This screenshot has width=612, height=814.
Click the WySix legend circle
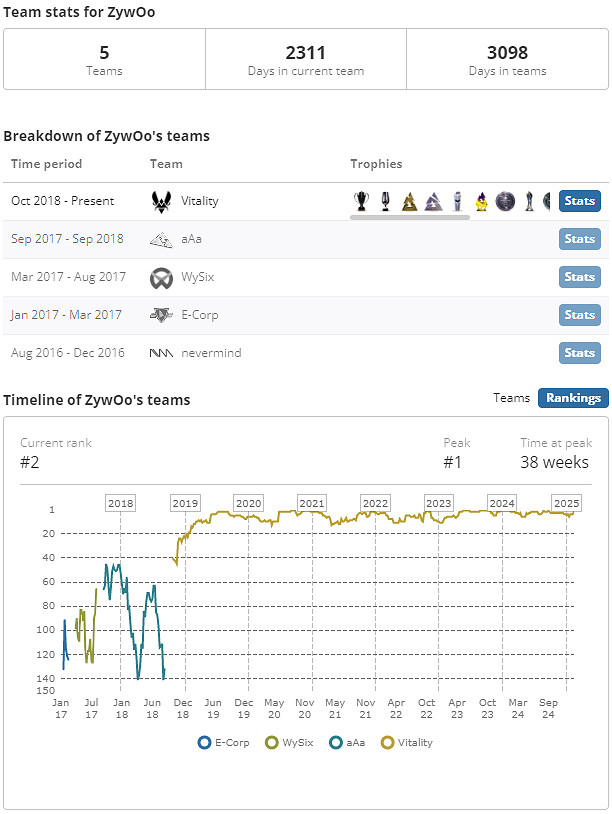[x=269, y=742]
